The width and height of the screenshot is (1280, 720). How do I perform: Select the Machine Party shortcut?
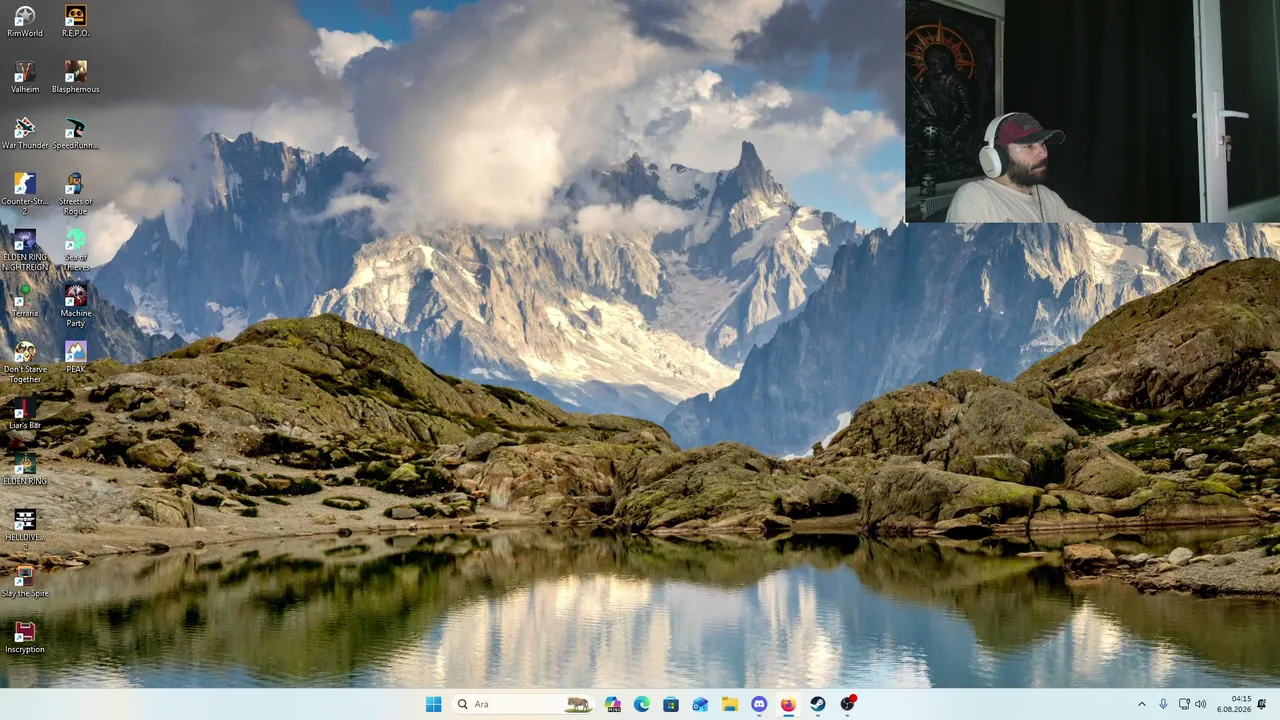point(76,306)
